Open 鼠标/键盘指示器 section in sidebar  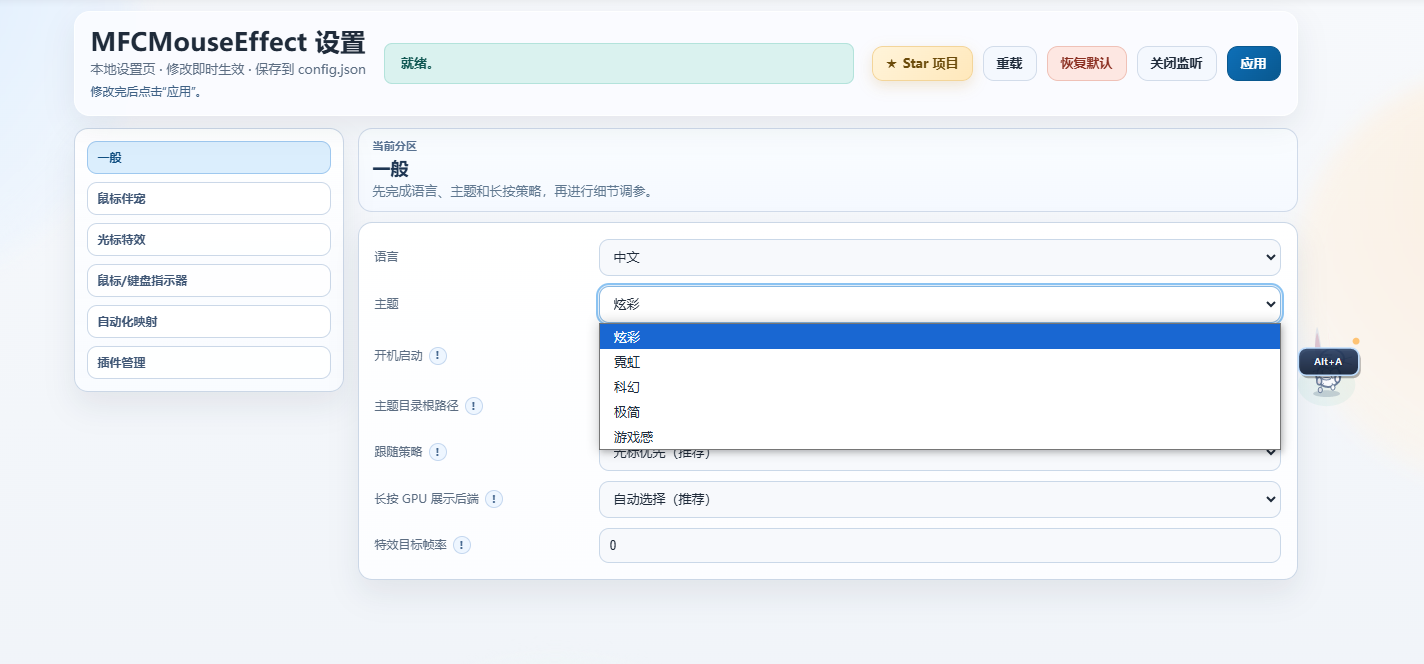click(x=208, y=281)
